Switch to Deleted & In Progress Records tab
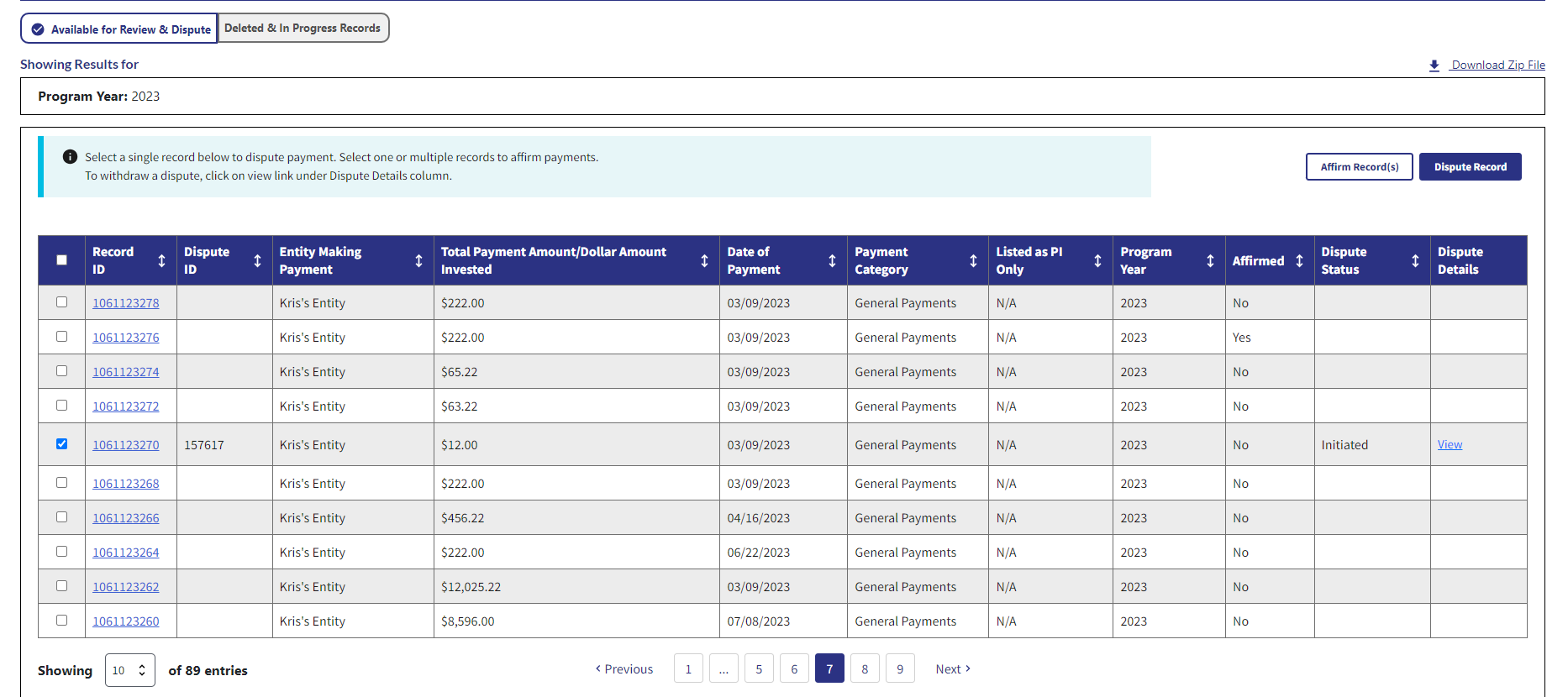Screen dimensions: 1568x697 click(x=303, y=28)
